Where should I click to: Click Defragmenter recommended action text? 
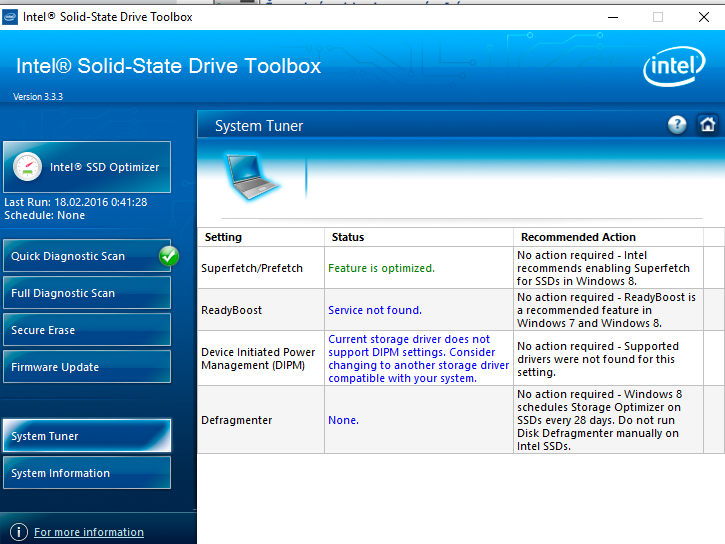pyautogui.click(x=599, y=420)
